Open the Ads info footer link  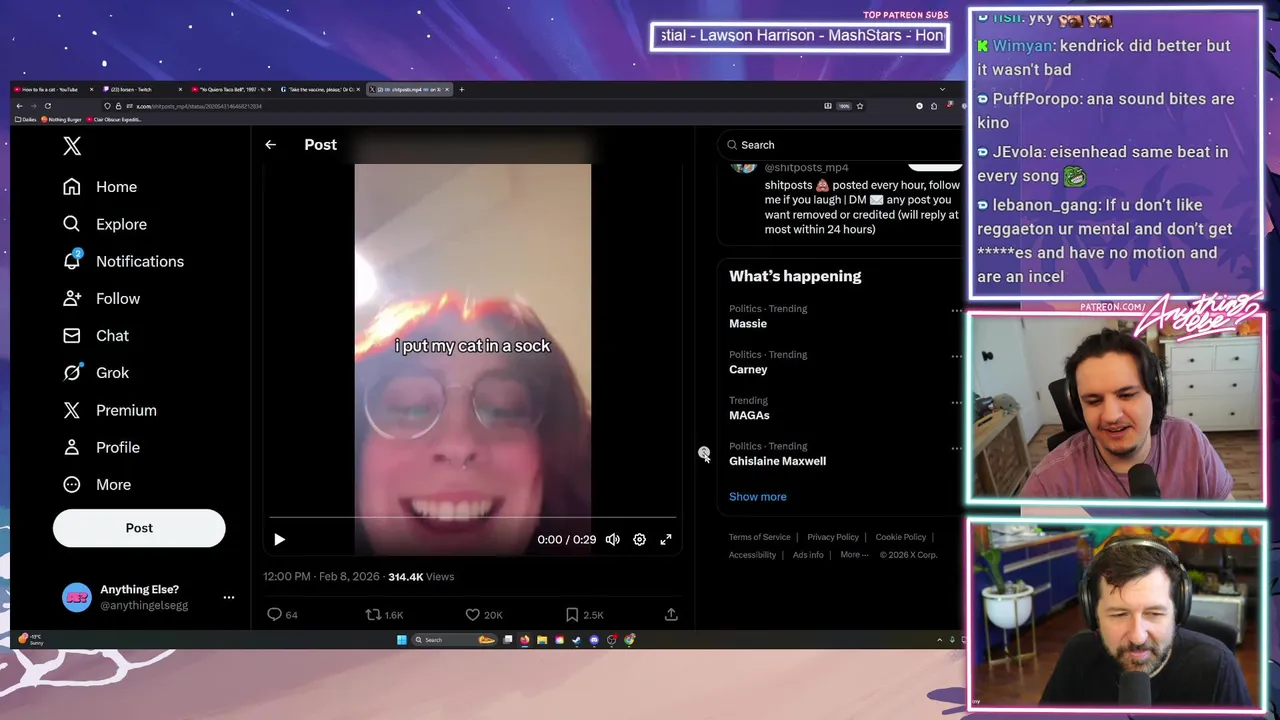pyautogui.click(x=808, y=555)
